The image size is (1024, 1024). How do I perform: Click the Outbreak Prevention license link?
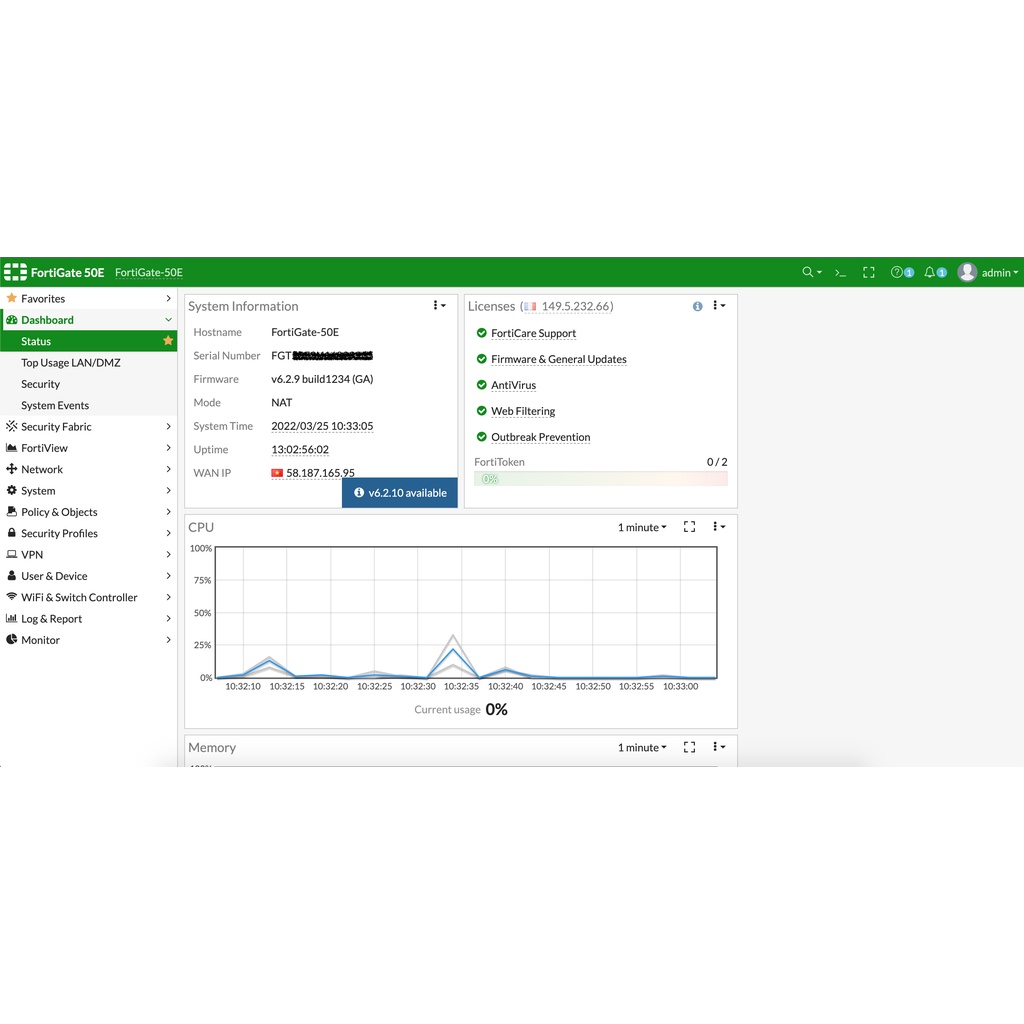tap(541, 437)
